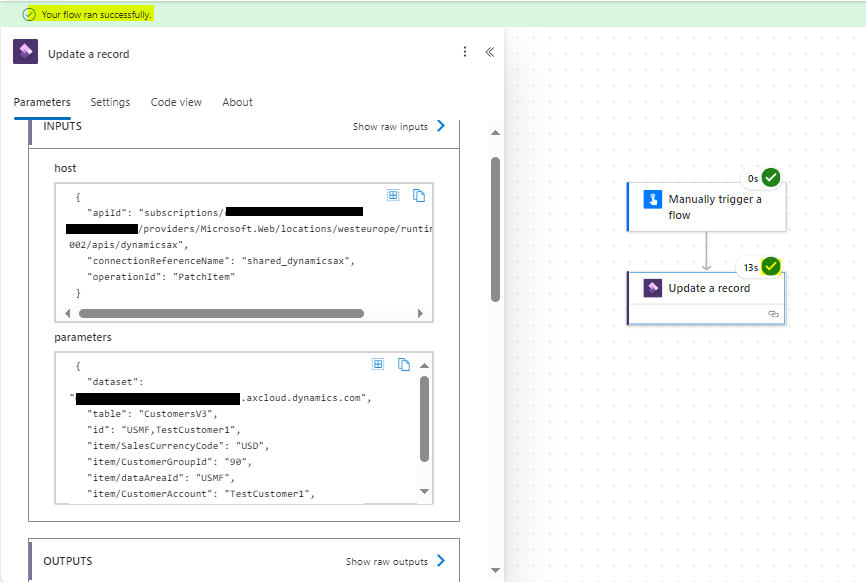Viewport: 866px width, 582px height.
Task: Click the item/CustomerGroupId "90" line
Action: click(169, 462)
